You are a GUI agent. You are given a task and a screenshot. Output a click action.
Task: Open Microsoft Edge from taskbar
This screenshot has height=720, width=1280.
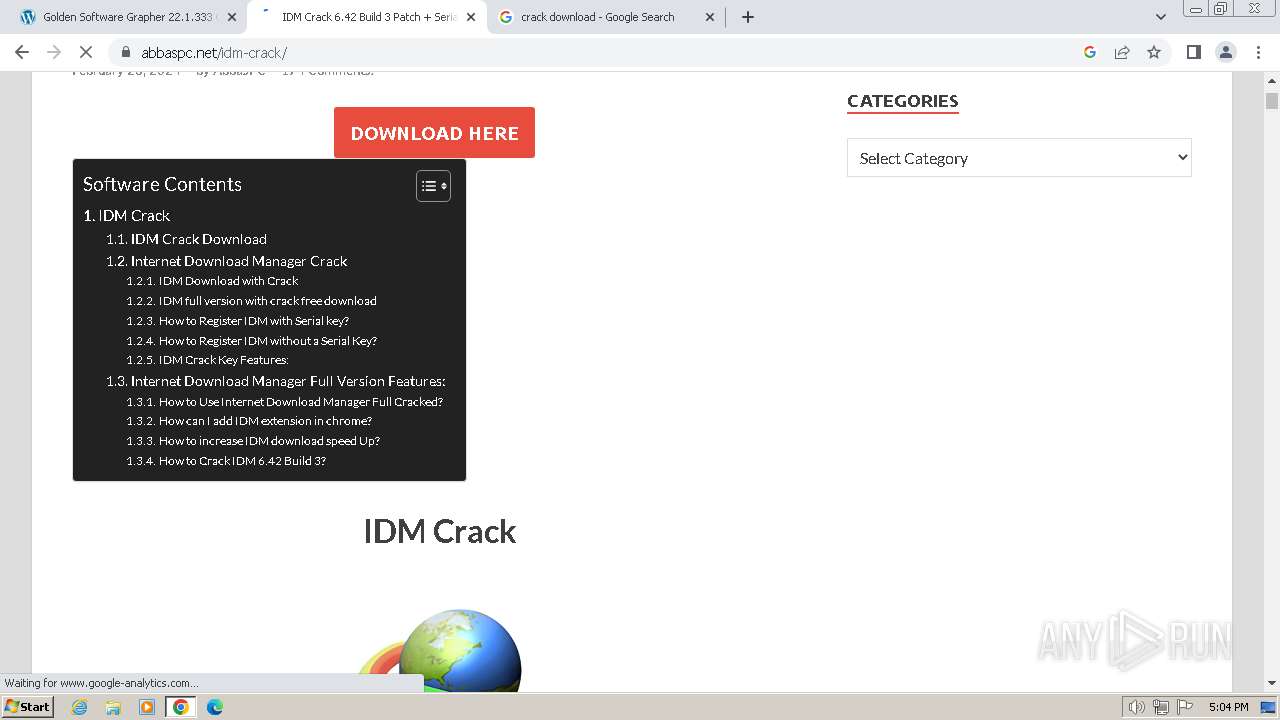(x=215, y=707)
